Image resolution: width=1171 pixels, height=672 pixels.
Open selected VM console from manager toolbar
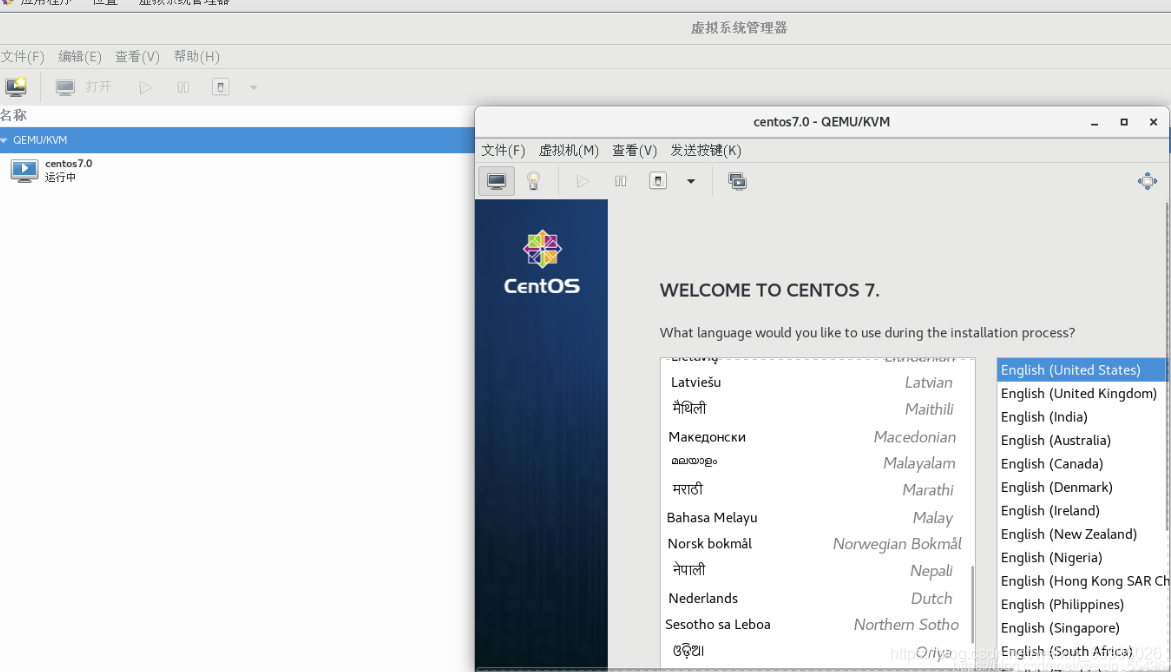tap(84, 87)
